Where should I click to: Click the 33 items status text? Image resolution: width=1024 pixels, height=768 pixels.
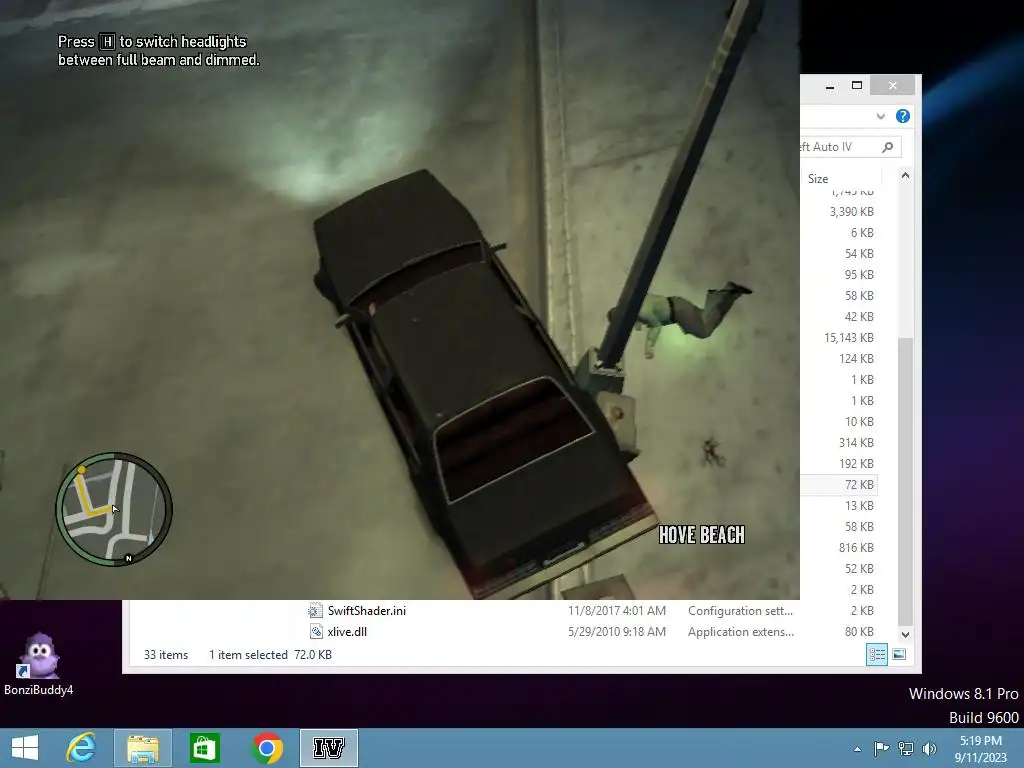pyautogui.click(x=166, y=654)
